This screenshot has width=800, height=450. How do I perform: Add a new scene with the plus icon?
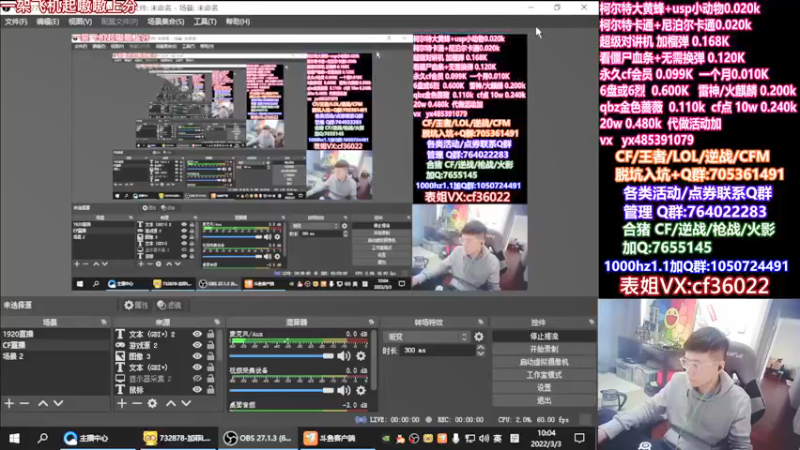(9, 404)
